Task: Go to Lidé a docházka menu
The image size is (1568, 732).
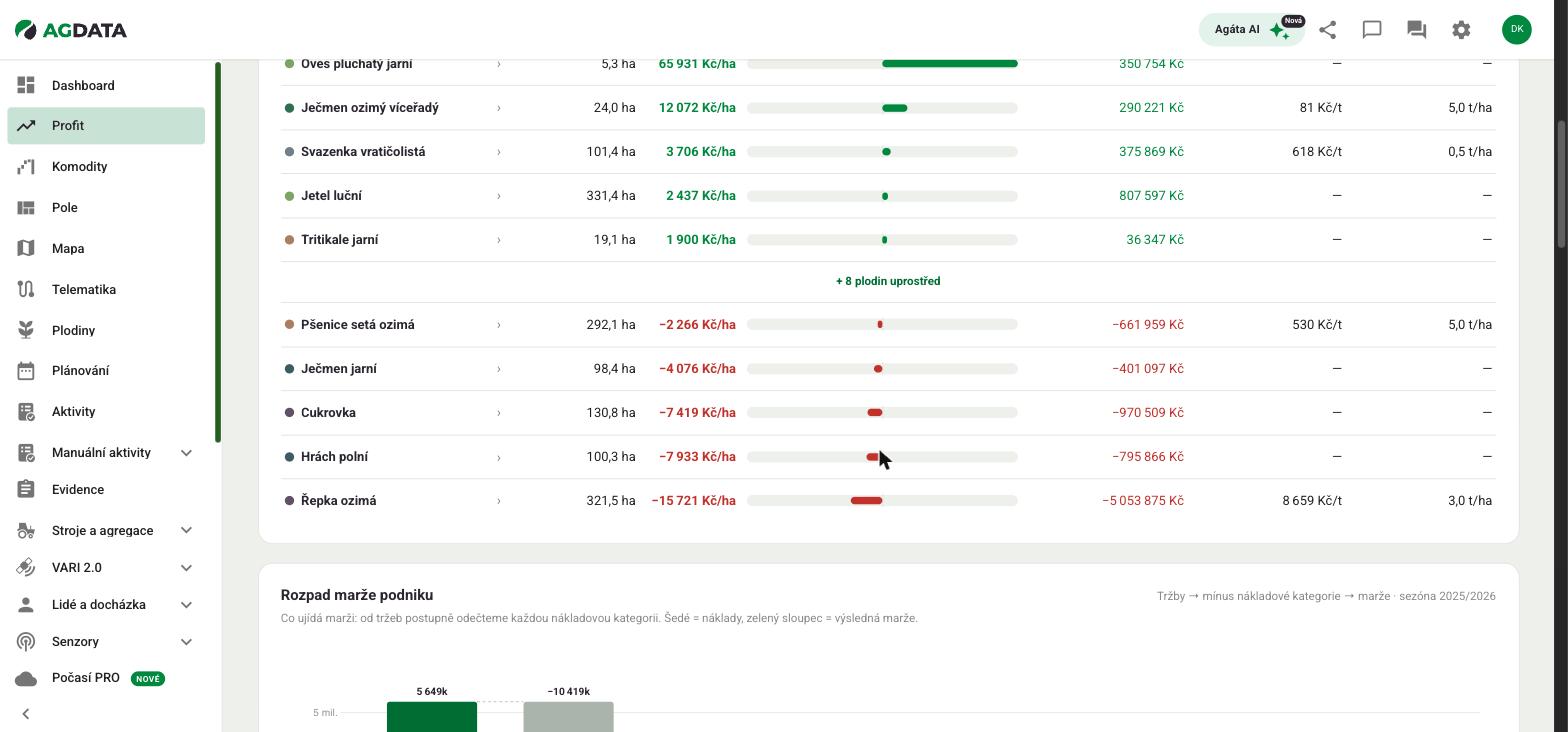Action: click(99, 605)
